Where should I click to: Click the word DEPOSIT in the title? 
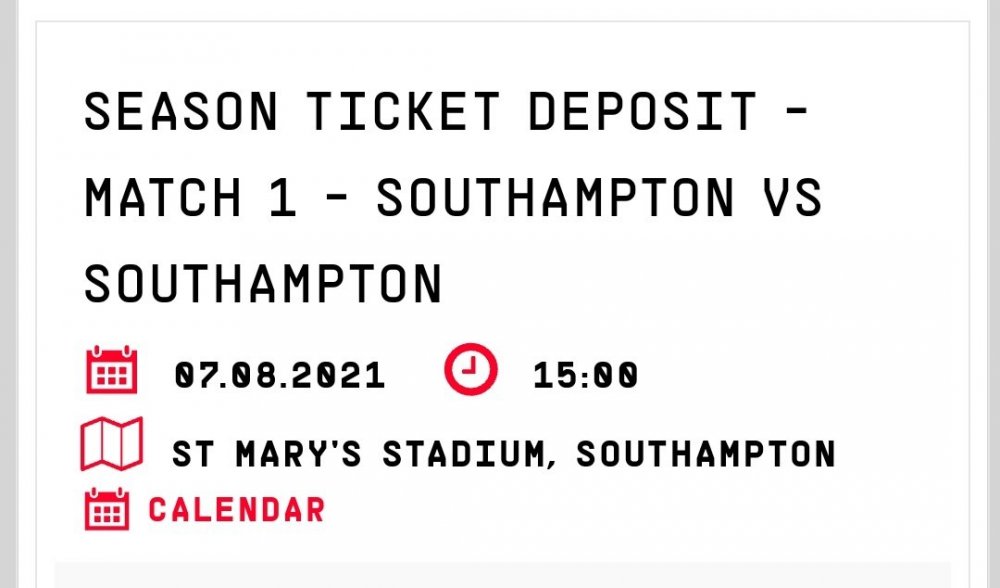coord(641,112)
